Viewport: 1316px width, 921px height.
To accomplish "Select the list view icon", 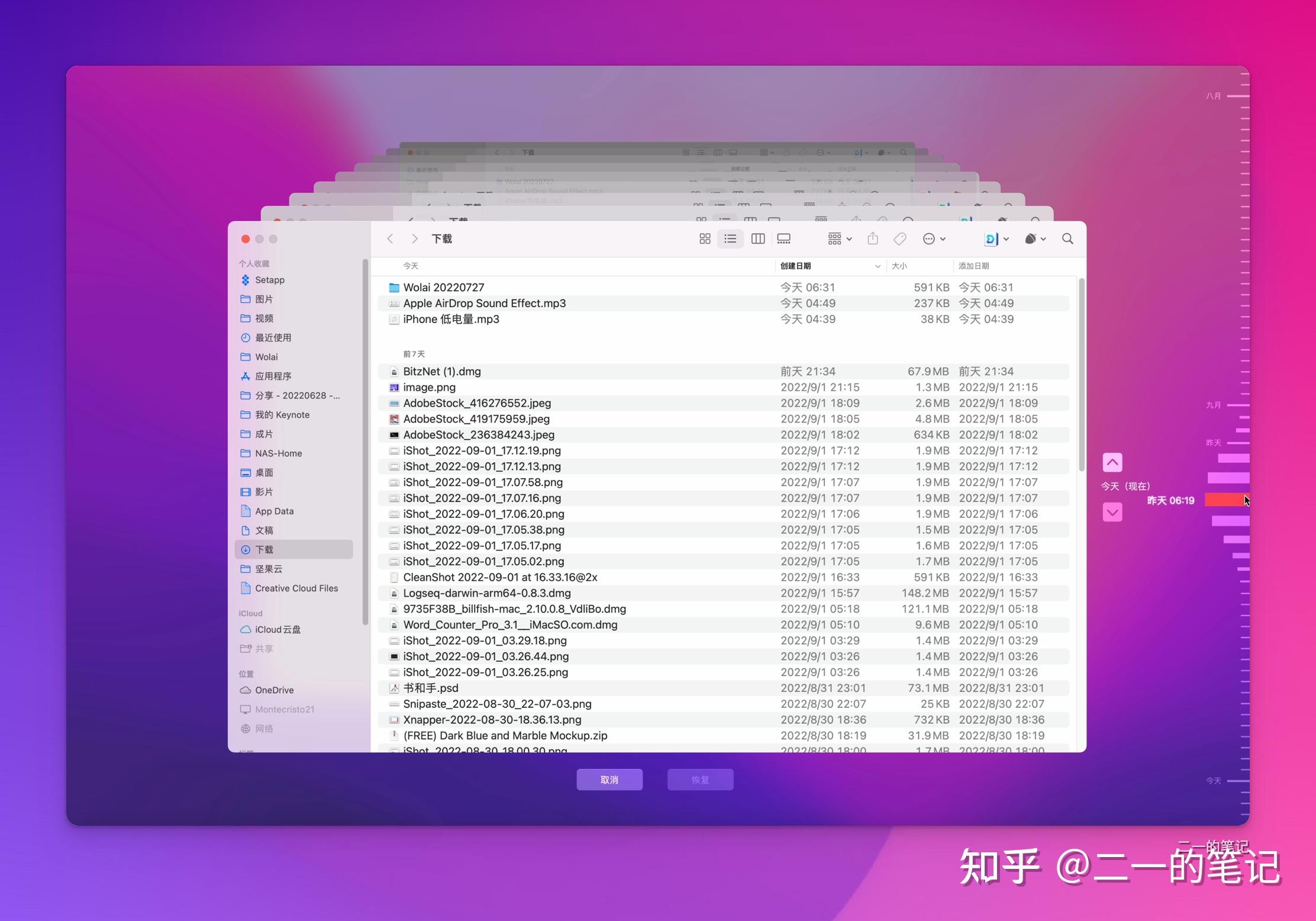I will click(x=730, y=239).
